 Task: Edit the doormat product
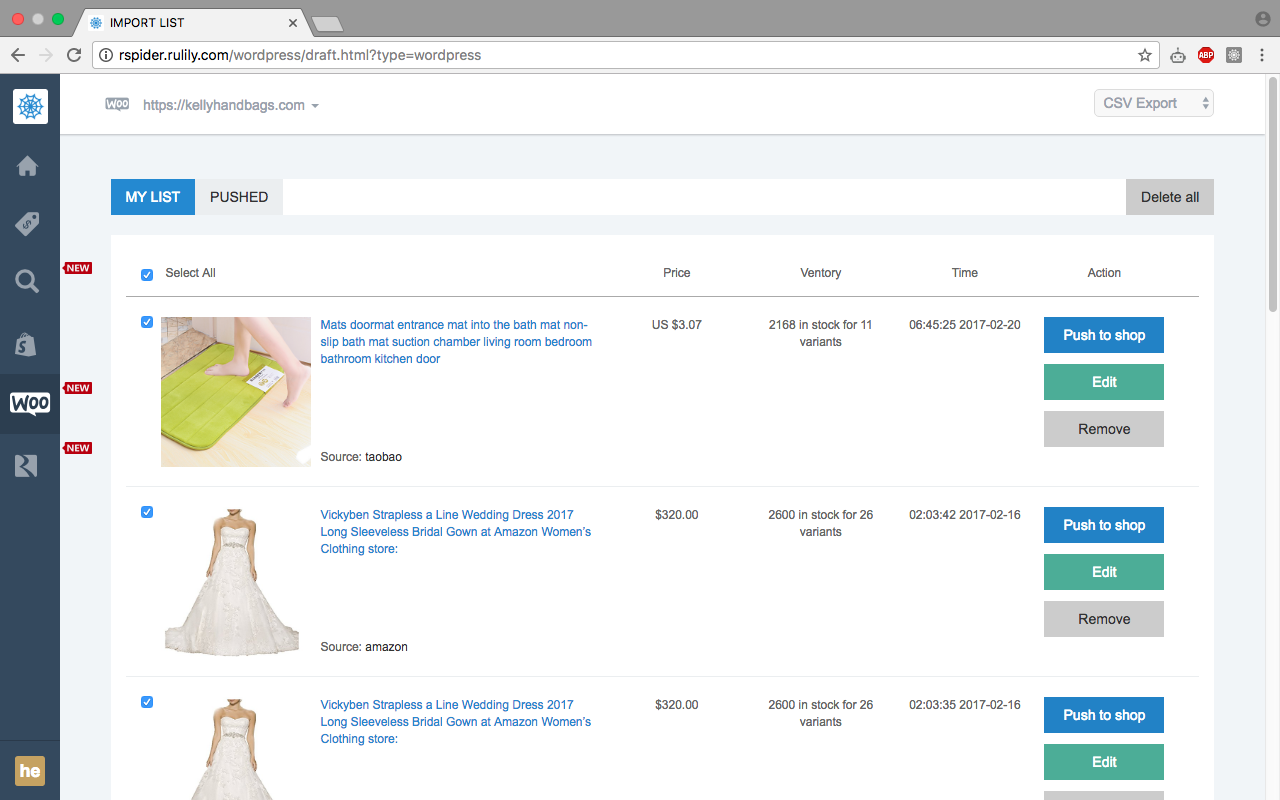pyautogui.click(x=1104, y=382)
